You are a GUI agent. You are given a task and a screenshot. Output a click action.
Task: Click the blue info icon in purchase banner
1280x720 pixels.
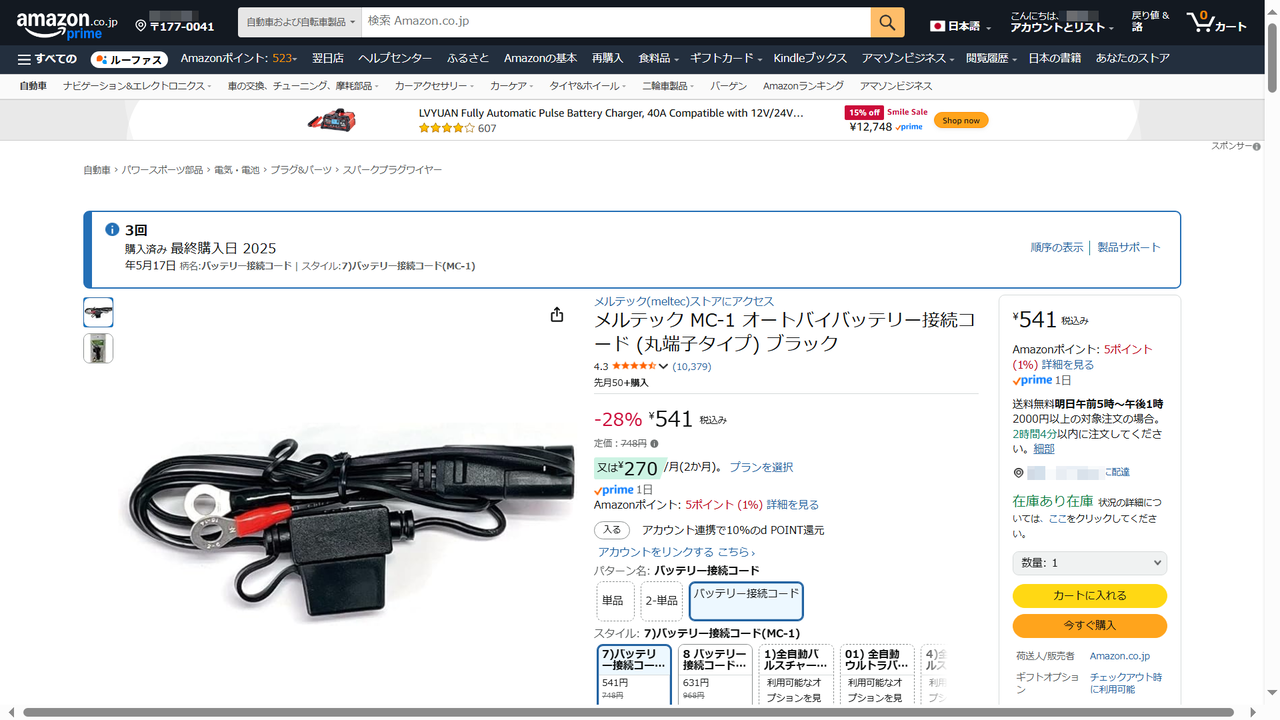point(112,230)
